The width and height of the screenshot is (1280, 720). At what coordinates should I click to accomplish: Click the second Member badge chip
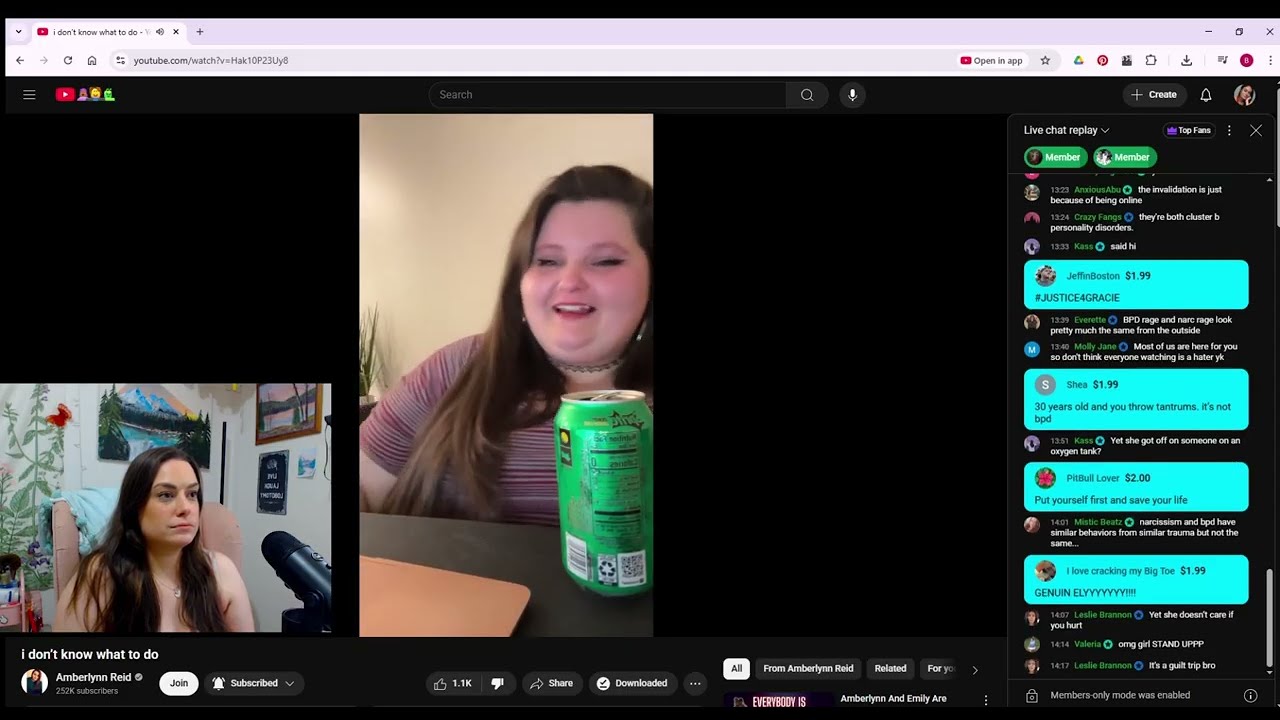point(1125,157)
